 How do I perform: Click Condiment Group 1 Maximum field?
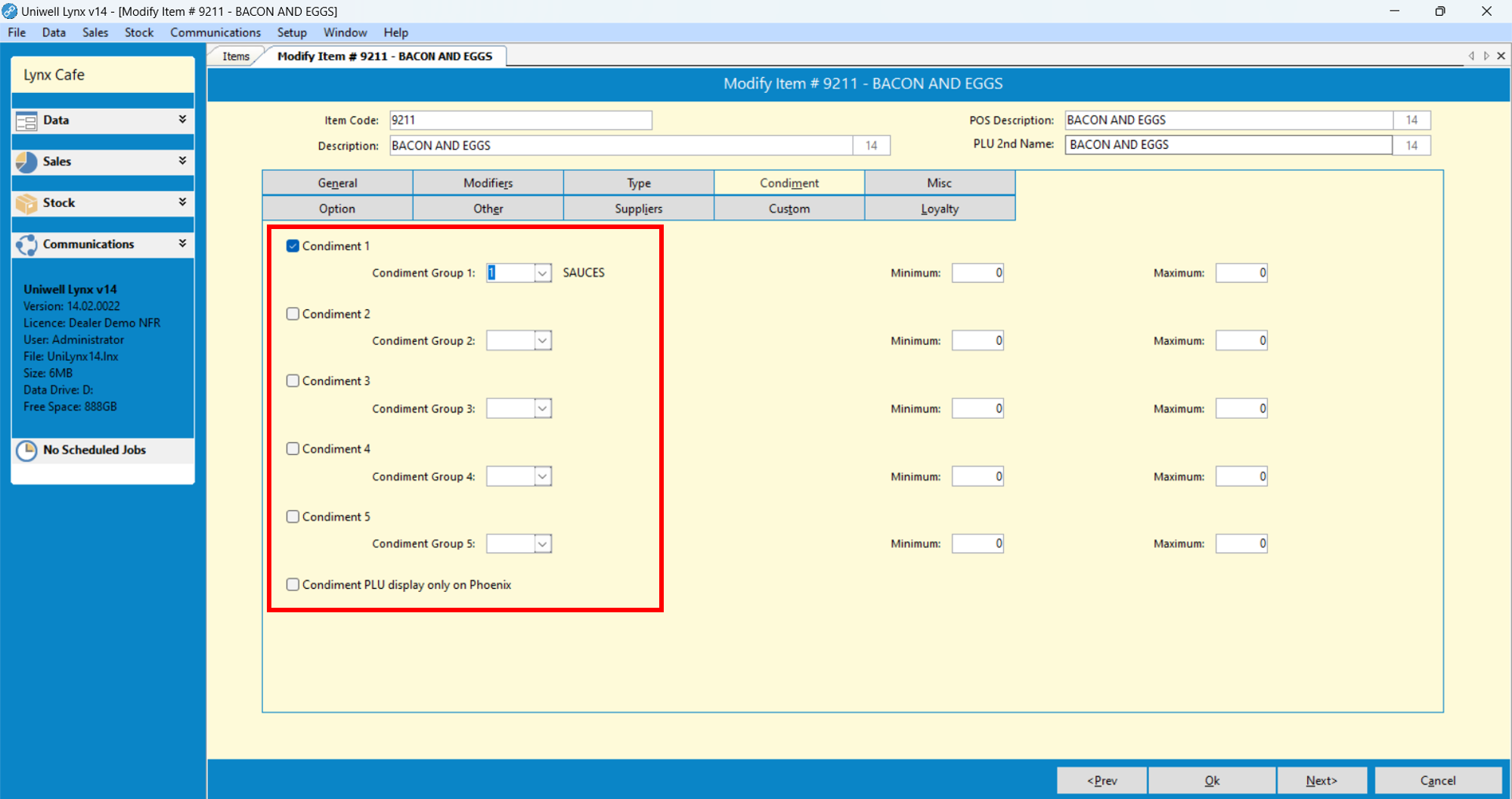[1241, 273]
